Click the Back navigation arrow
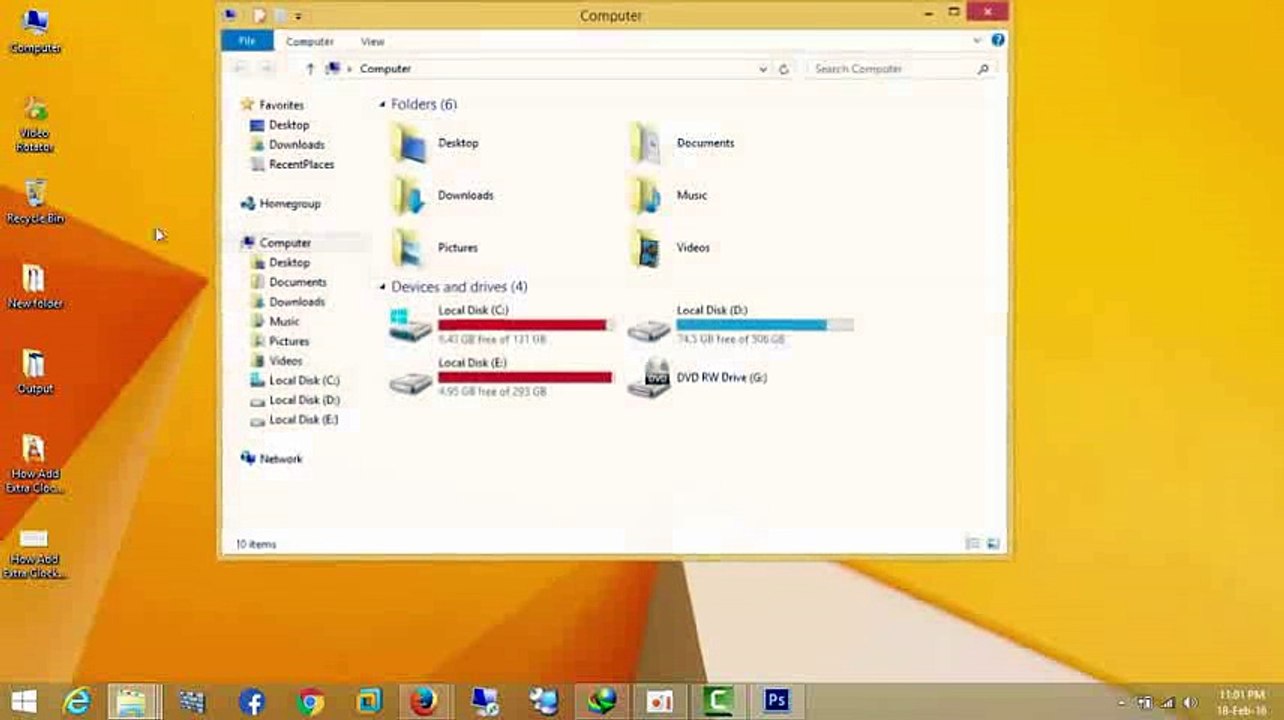 (x=239, y=69)
